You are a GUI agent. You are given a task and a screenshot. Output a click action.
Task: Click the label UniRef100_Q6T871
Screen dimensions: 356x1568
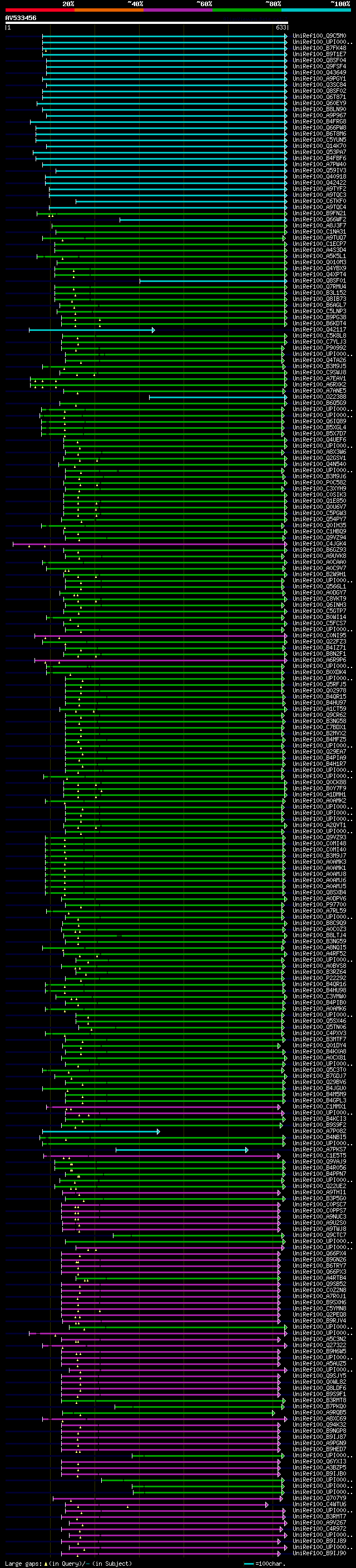[x=319, y=97]
